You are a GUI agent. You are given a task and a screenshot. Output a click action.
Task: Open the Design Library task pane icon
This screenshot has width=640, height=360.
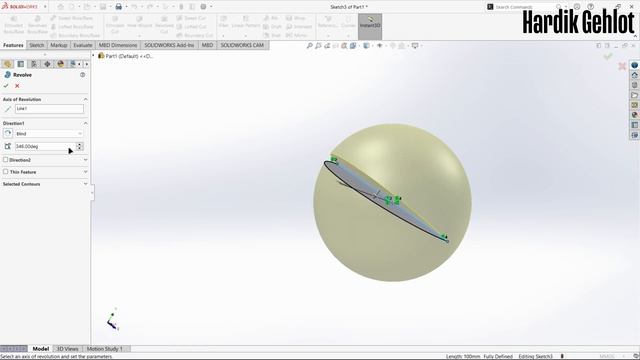point(634,85)
